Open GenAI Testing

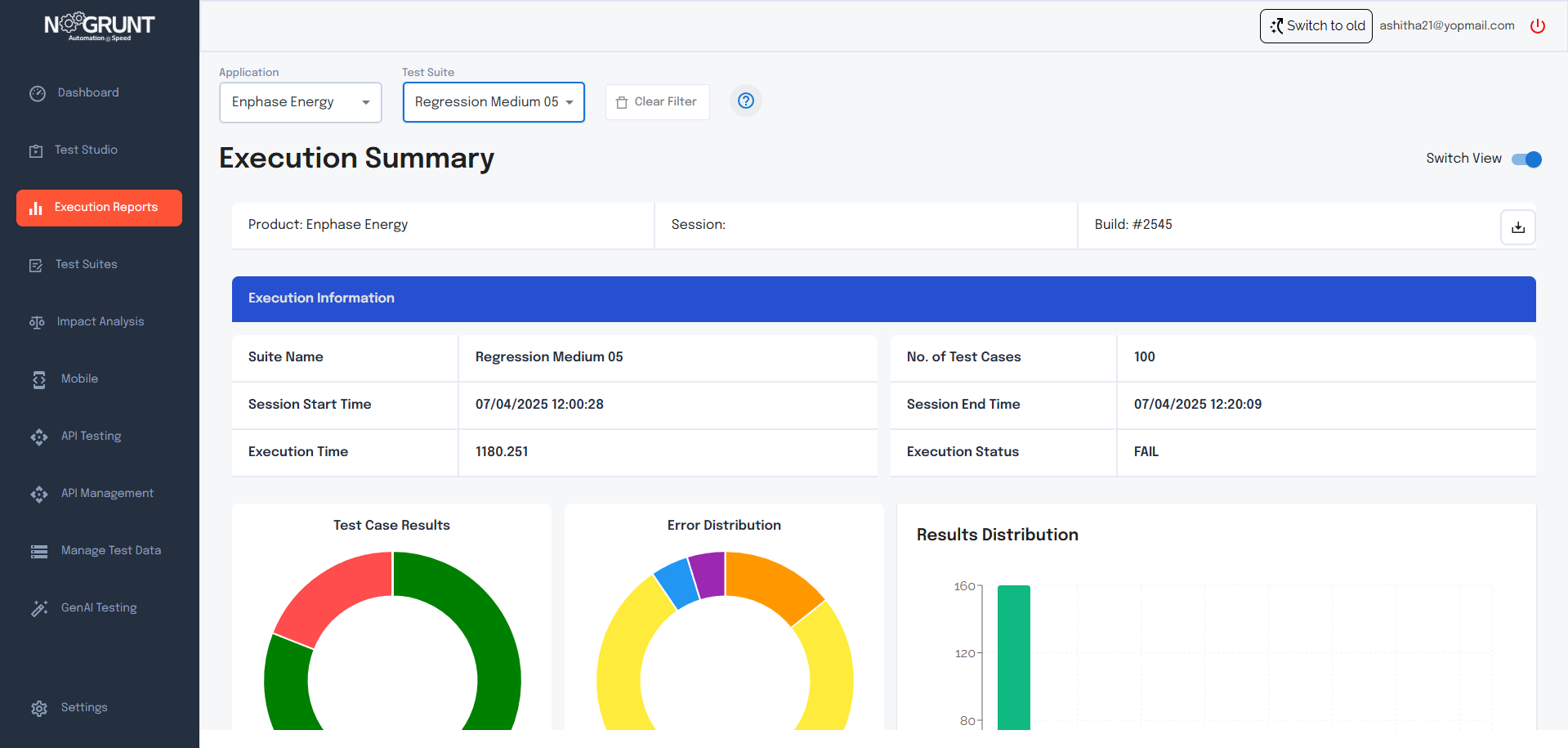(99, 608)
